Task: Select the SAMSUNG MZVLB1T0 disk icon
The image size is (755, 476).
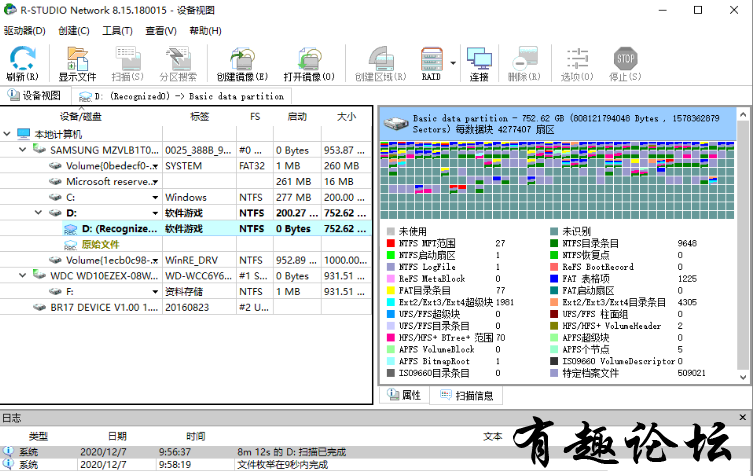Action: tap(39, 149)
